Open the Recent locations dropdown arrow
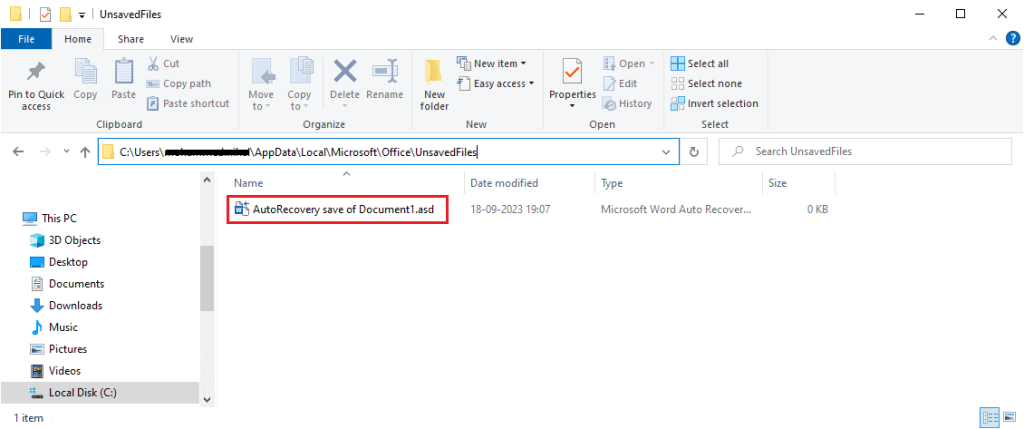The image size is (1024, 429). pos(65,151)
